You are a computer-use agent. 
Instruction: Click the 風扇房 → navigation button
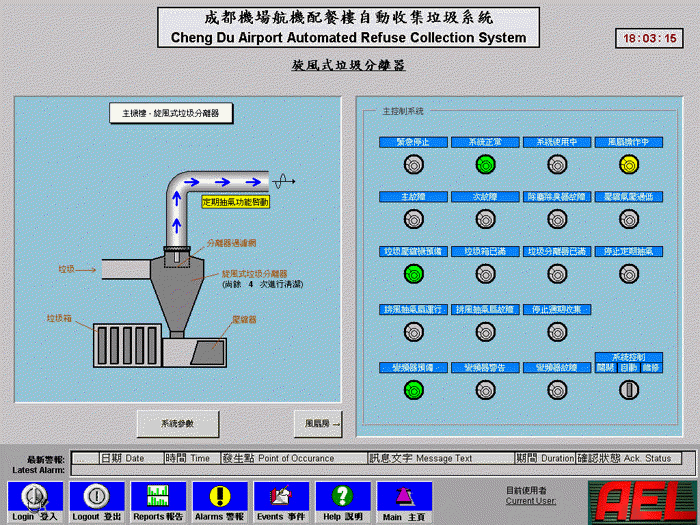(x=317, y=424)
